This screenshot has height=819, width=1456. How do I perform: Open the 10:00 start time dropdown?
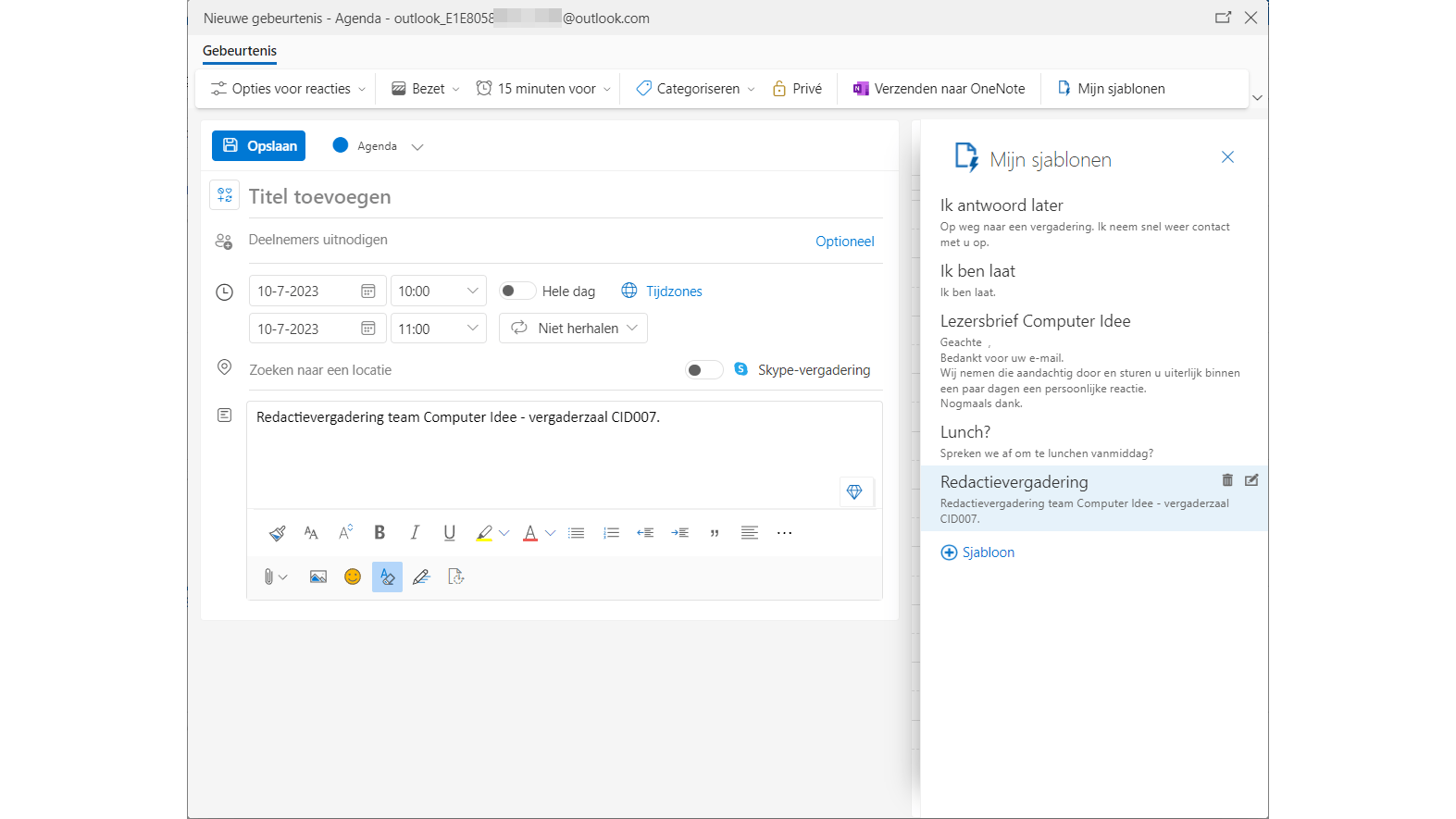coord(439,292)
